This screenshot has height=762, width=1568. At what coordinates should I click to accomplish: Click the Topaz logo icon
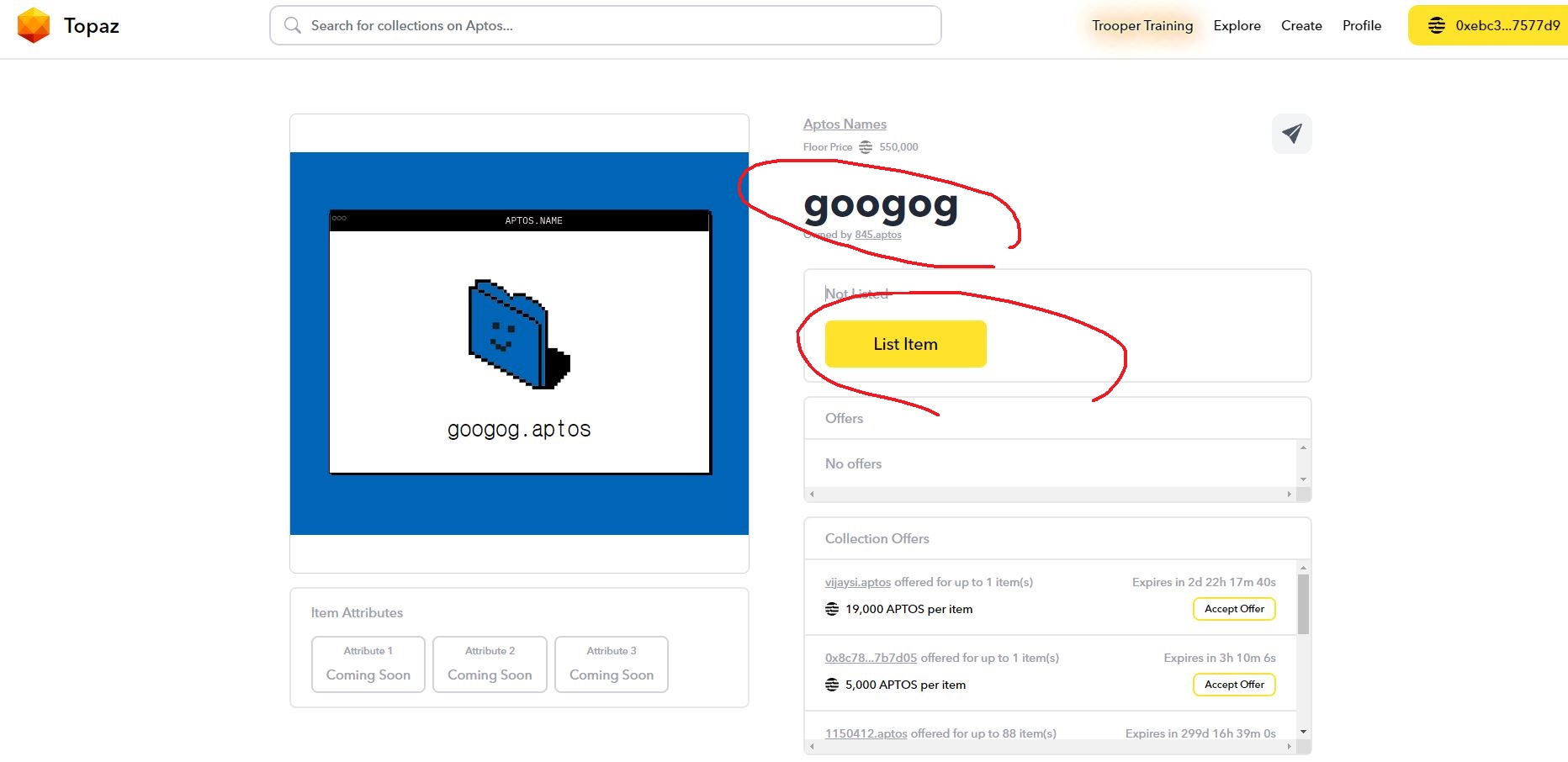[34, 25]
